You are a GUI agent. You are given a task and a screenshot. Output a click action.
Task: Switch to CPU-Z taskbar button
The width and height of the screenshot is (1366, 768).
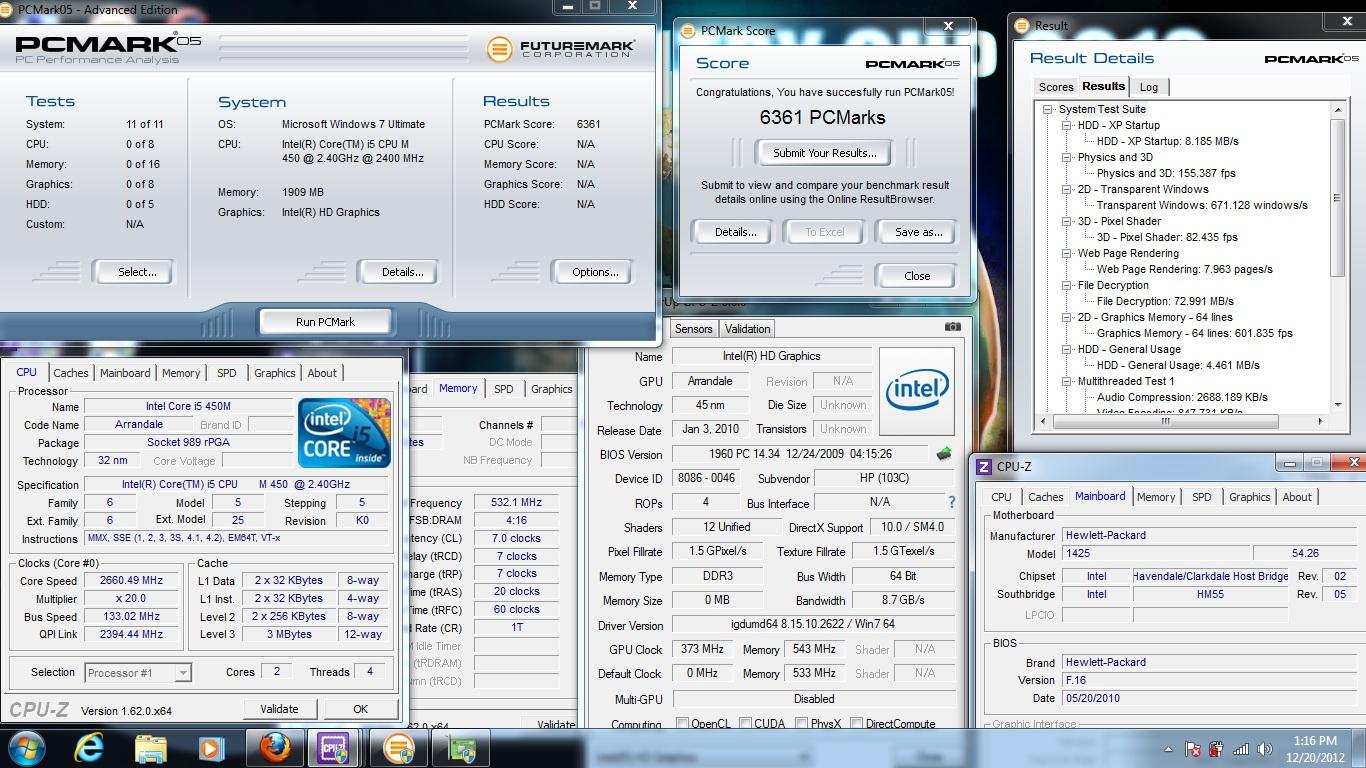pos(334,748)
